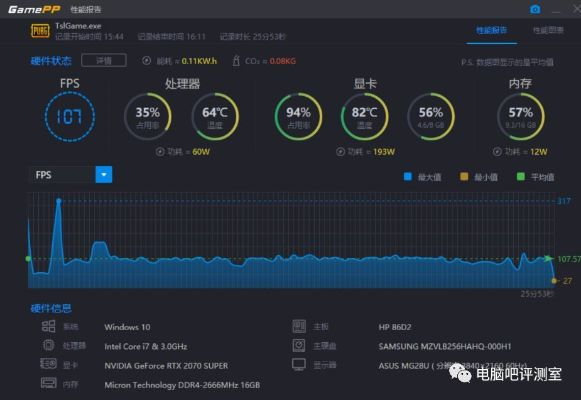Click the motherboard icon in hardware info
Viewport: 581px width, 400px height.
tap(299, 326)
